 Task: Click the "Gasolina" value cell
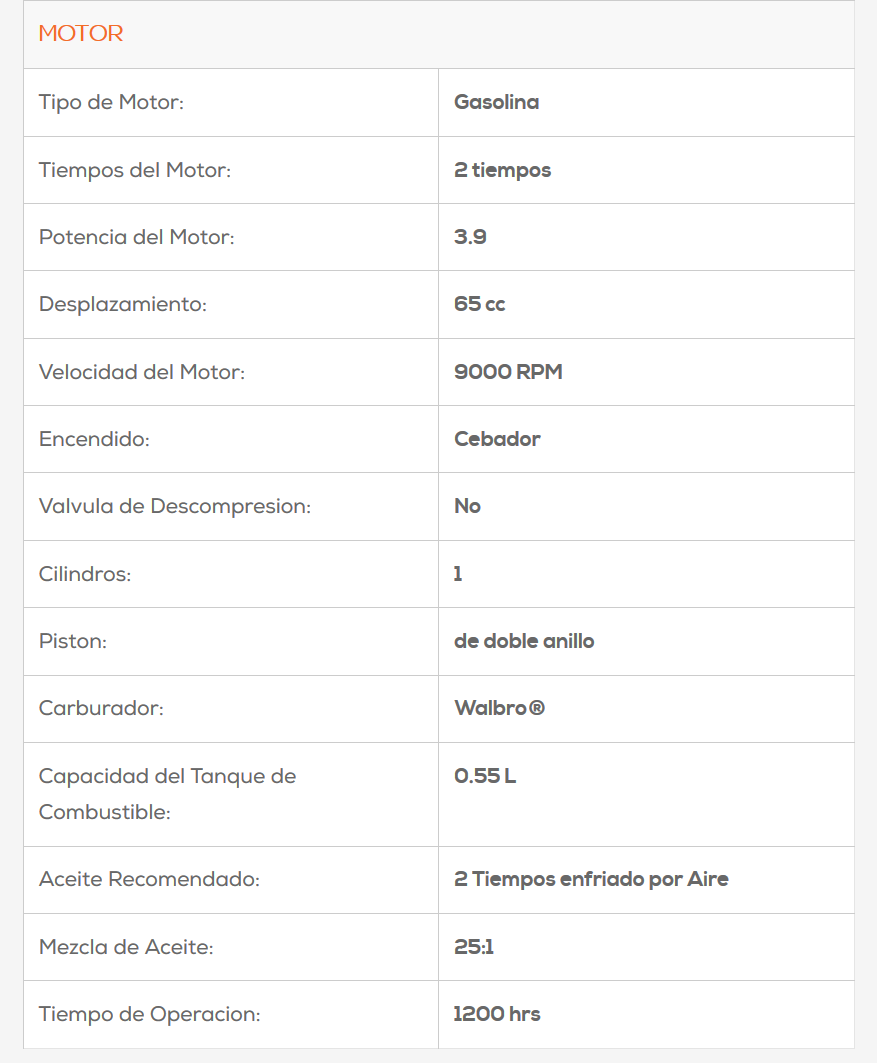point(496,102)
